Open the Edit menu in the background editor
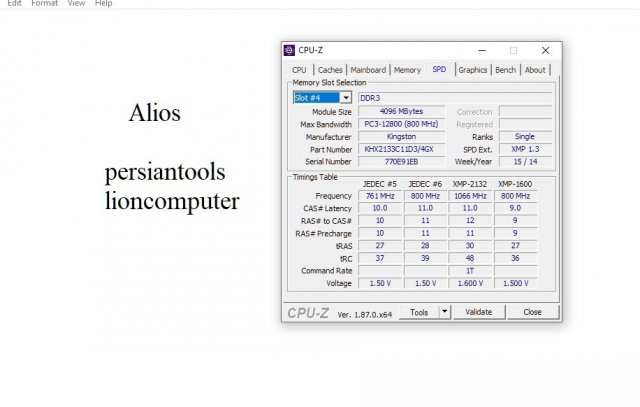Viewport: 640px width, 407px height. pos(14,3)
